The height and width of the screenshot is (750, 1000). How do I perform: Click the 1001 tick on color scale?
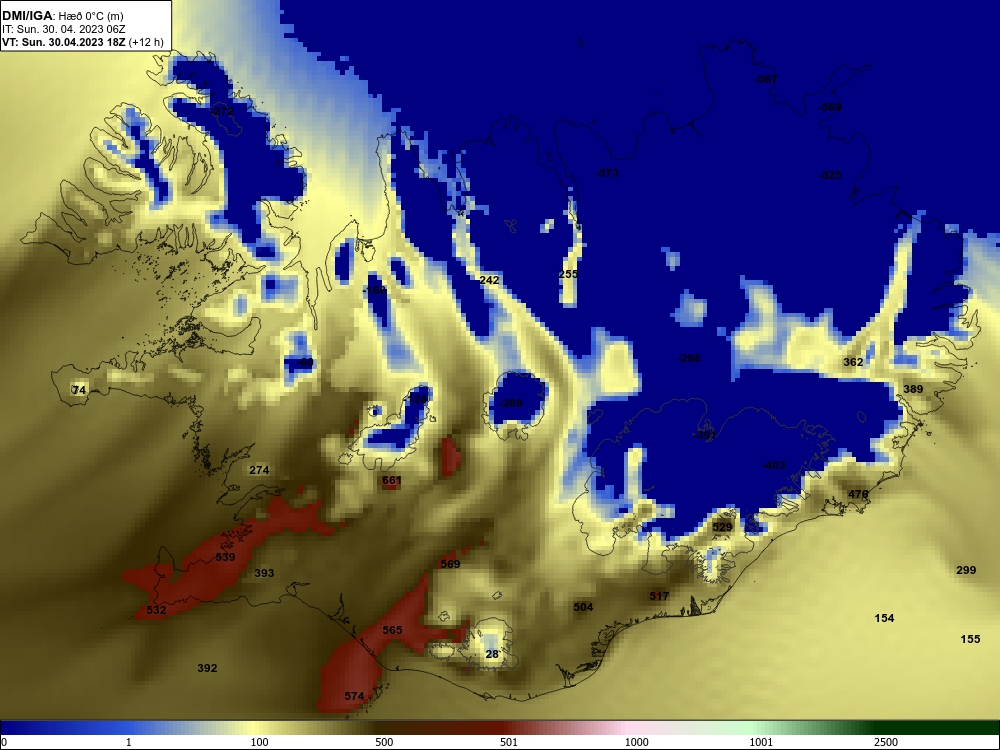[x=761, y=742]
